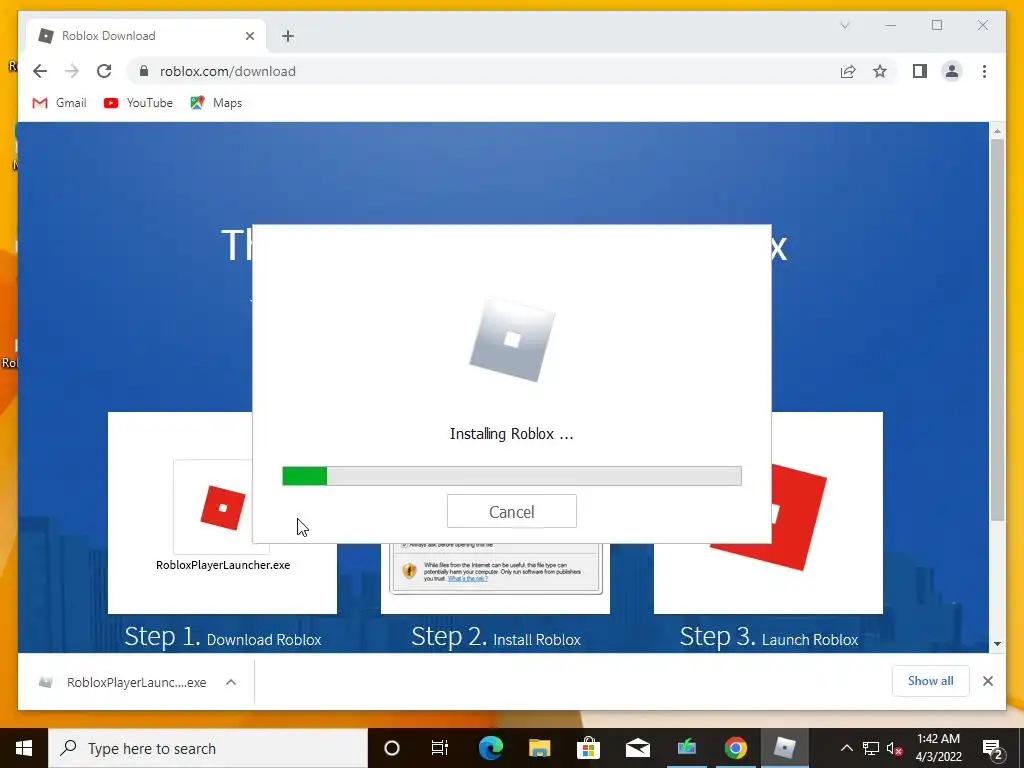Open the clock showing 1:42 AM

(x=938, y=748)
